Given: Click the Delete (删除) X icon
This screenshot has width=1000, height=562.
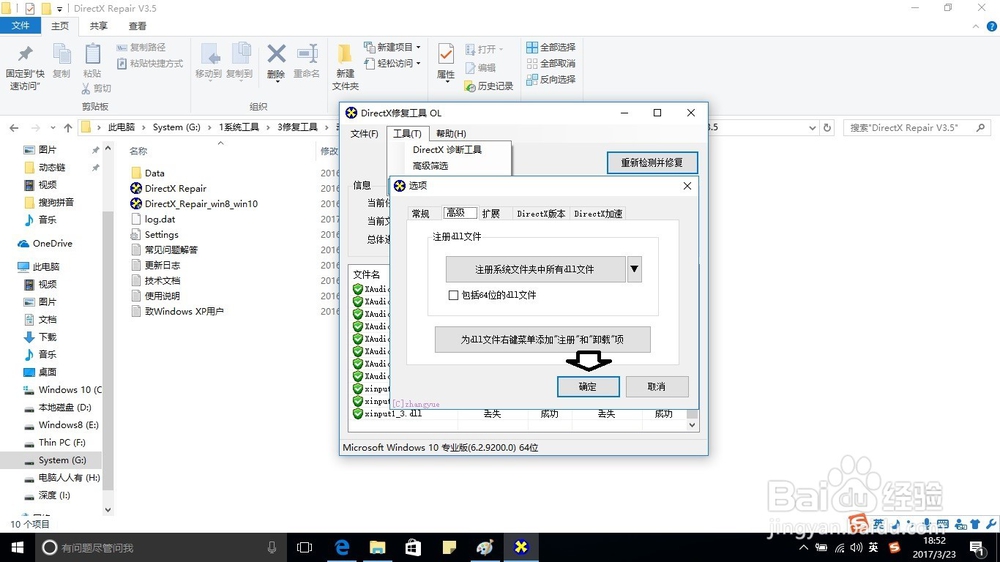Looking at the screenshot, I should click(276, 54).
